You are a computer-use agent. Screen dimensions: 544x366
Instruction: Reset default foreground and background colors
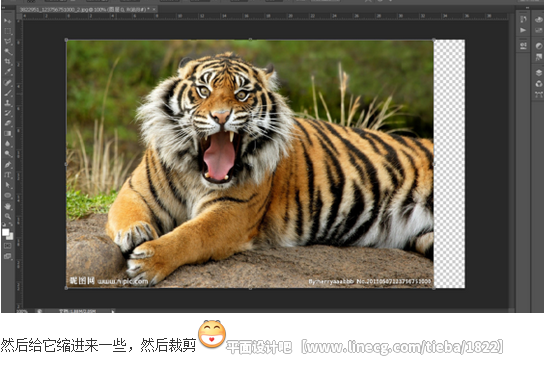tap(4, 225)
